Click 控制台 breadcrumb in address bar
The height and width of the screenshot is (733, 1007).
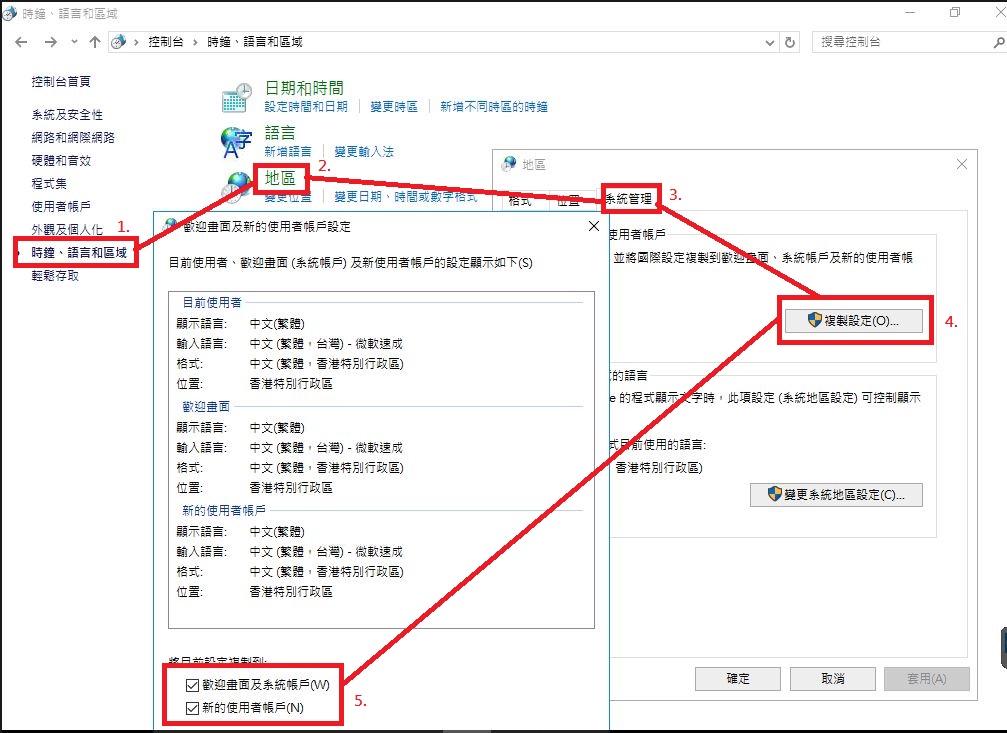[166, 42]
